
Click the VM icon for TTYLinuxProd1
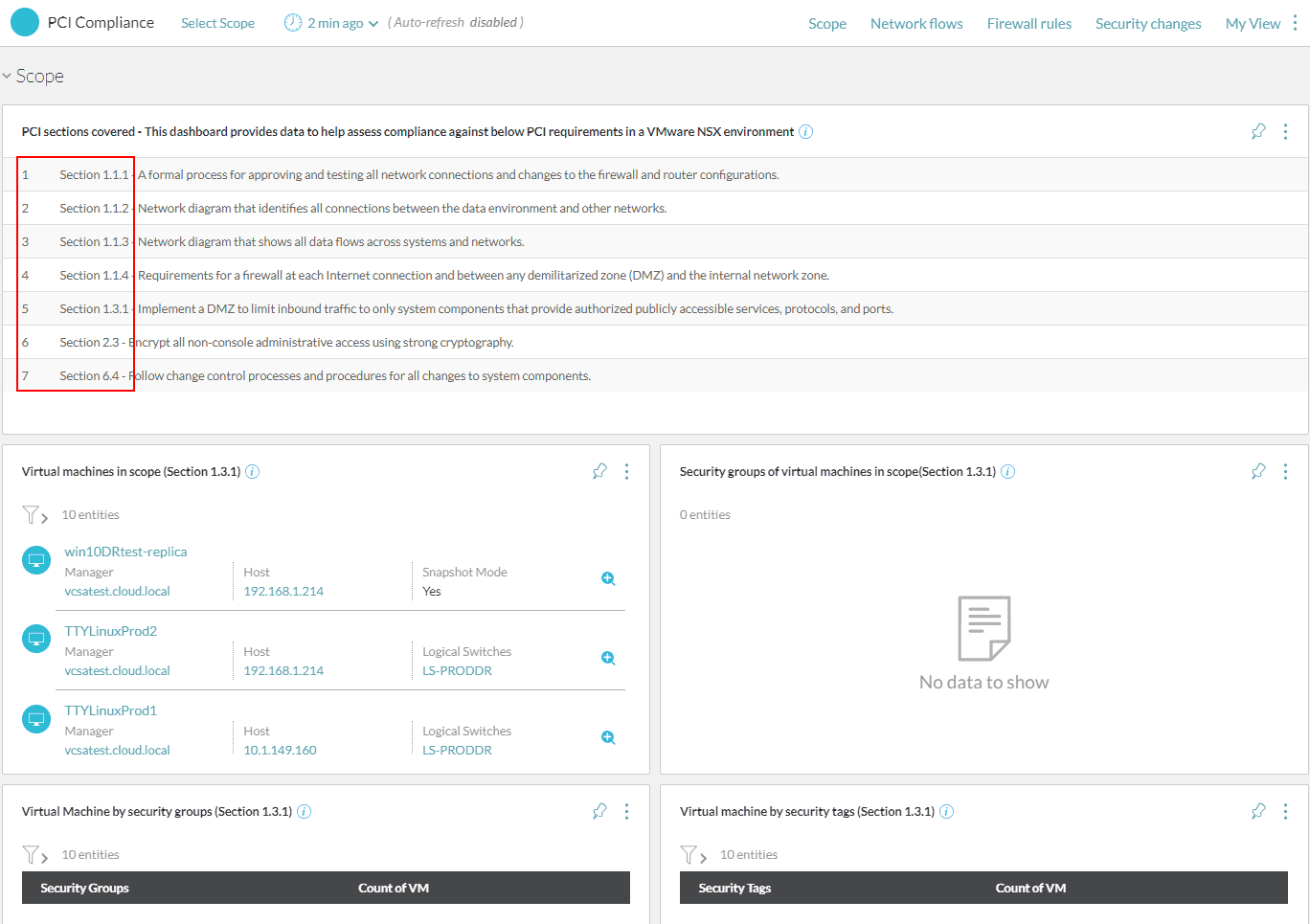(36, 718)
